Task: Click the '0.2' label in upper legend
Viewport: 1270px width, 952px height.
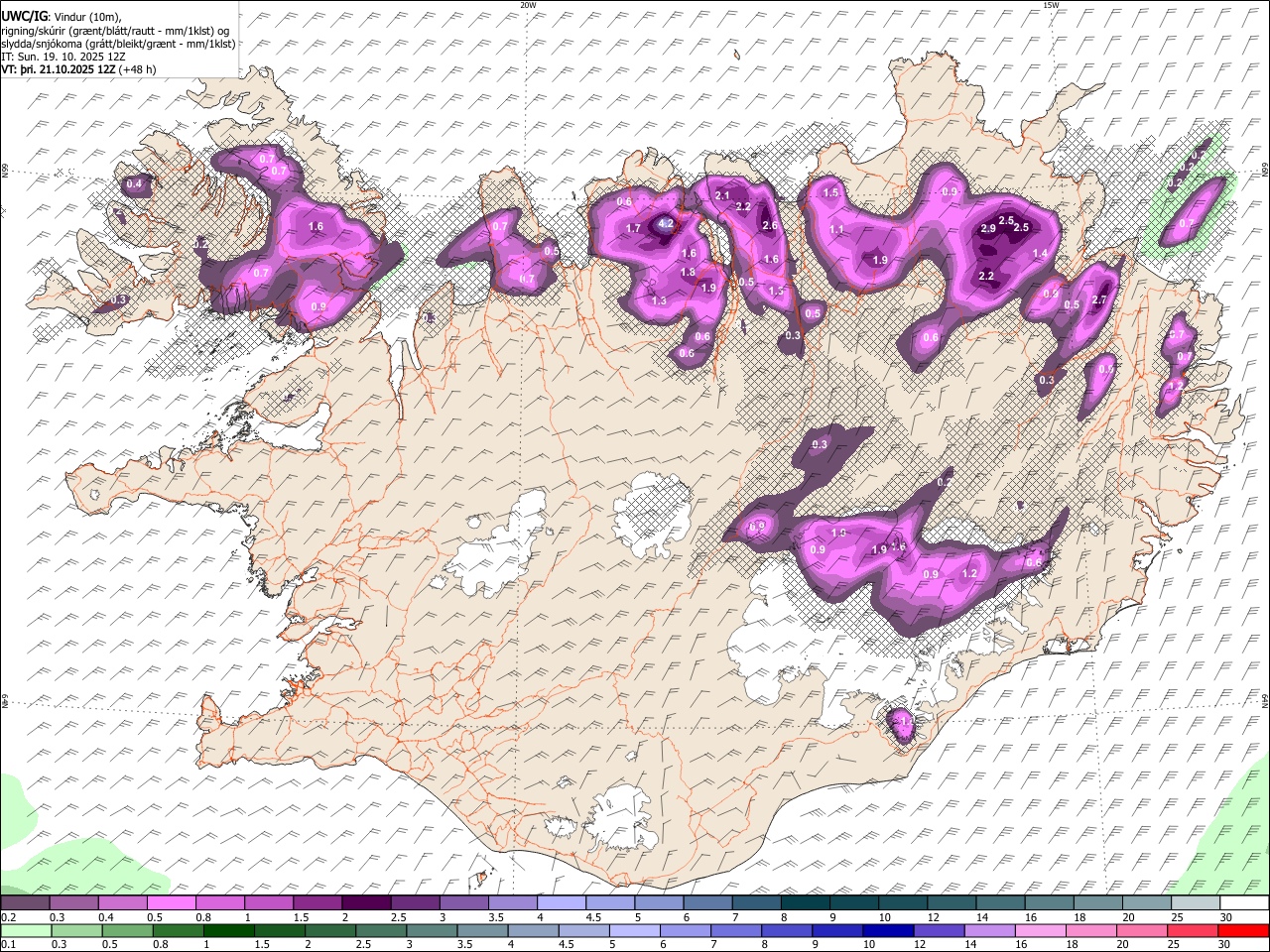Action: click(7, 917)
